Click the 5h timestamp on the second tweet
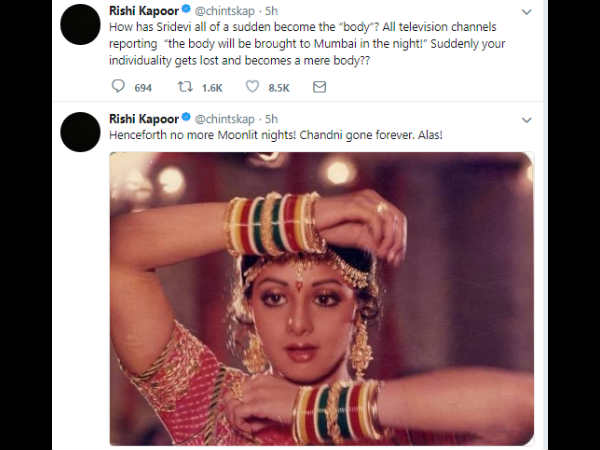This screenshot has width=600, height=450. (x=269, y=119)
